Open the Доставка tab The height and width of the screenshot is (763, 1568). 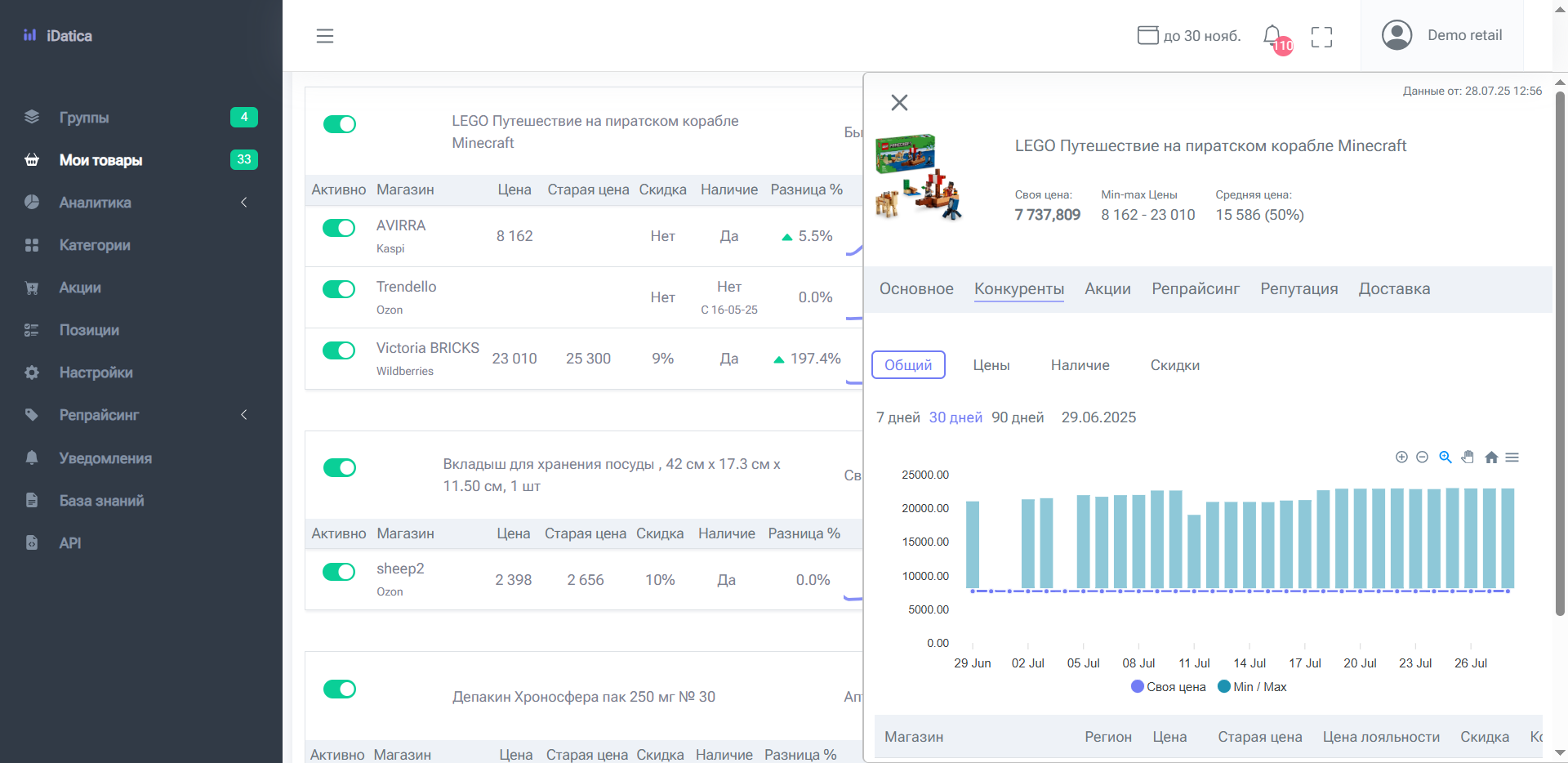pyautogui.click(x=1394, y=289)
